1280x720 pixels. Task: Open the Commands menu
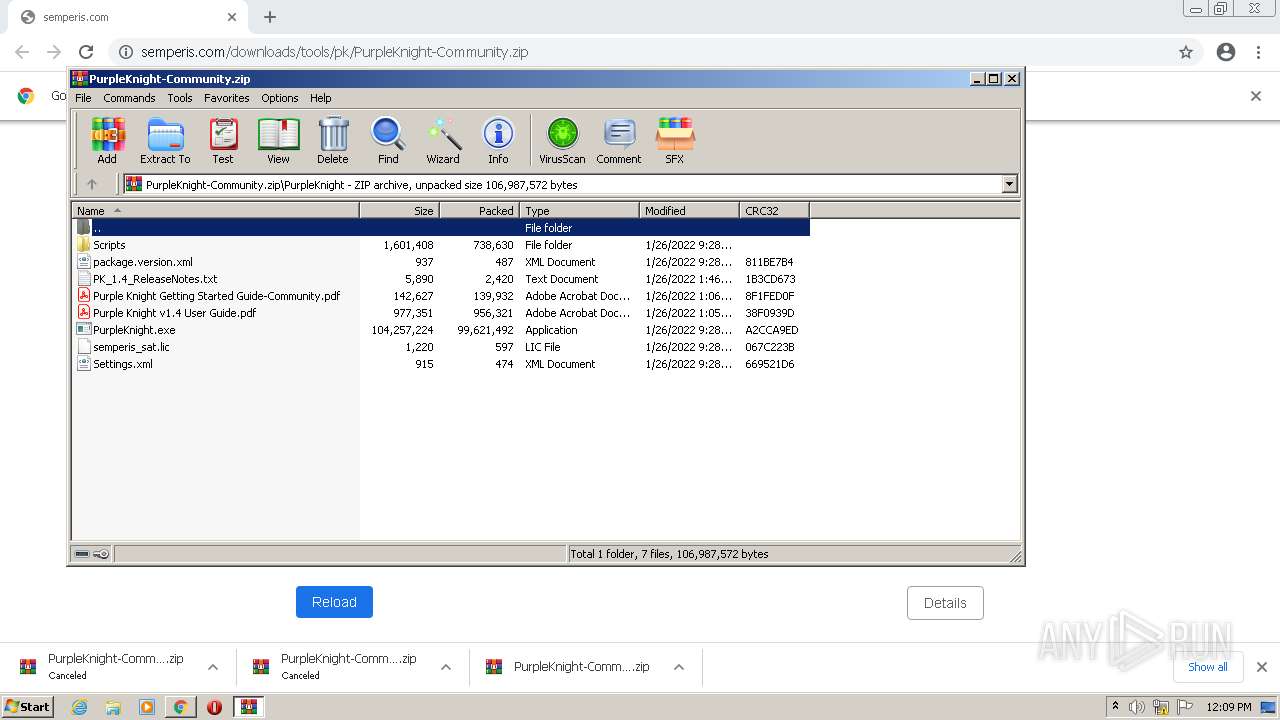[129, 98]
